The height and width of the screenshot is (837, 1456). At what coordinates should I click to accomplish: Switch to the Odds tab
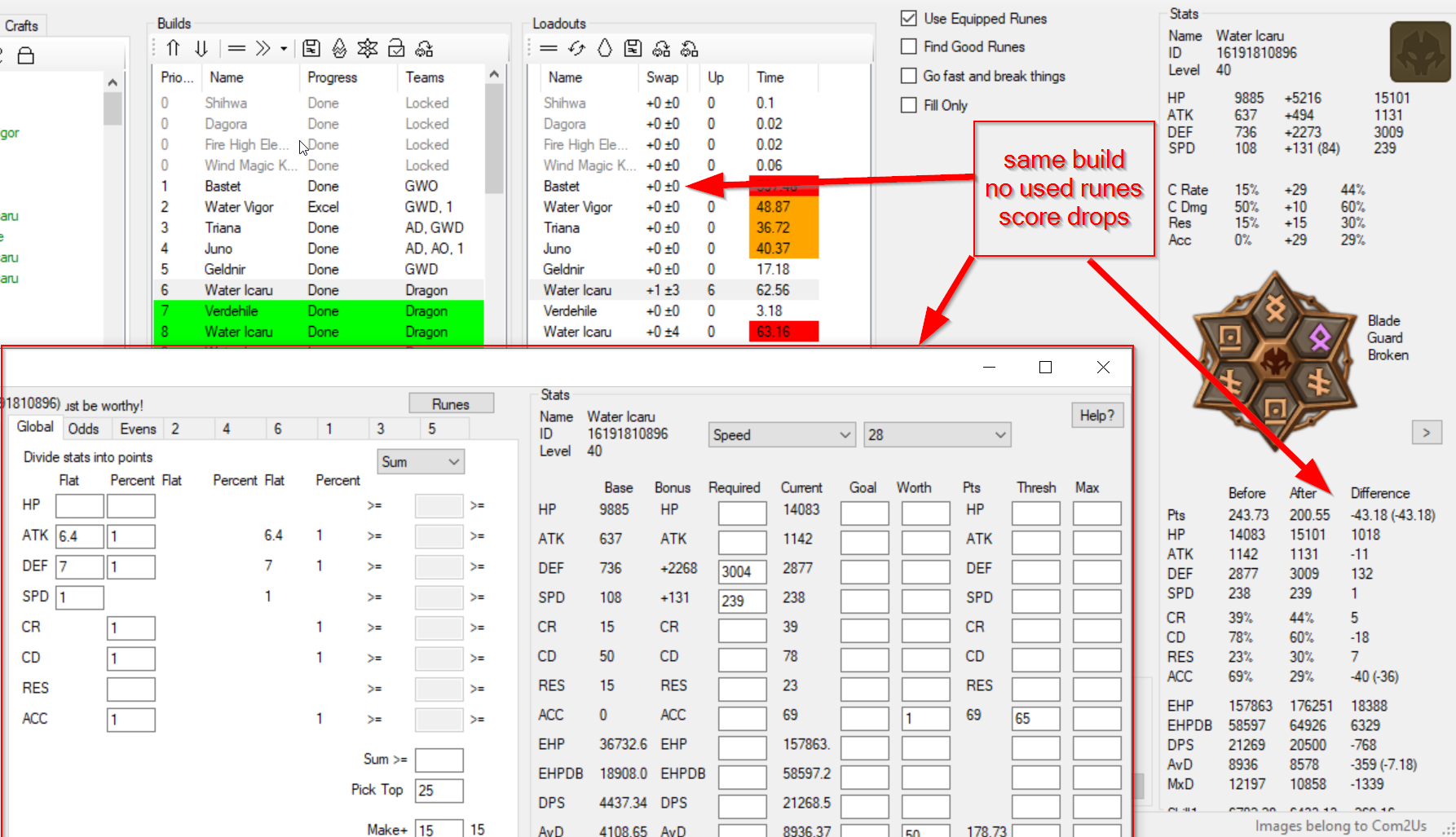click(86, 428)
